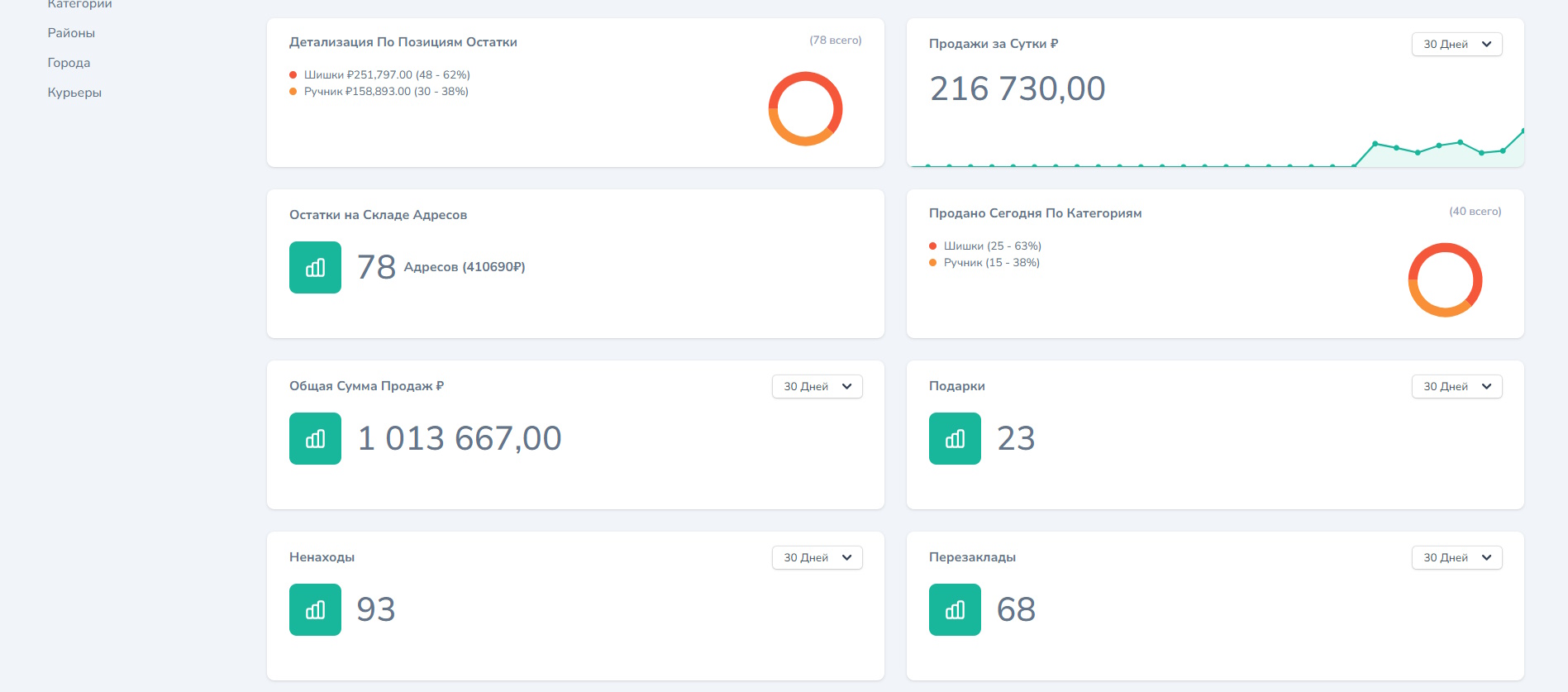Click the green chart icon beside 78 Адресов
1568x692 pixels.
coord(315,267)
